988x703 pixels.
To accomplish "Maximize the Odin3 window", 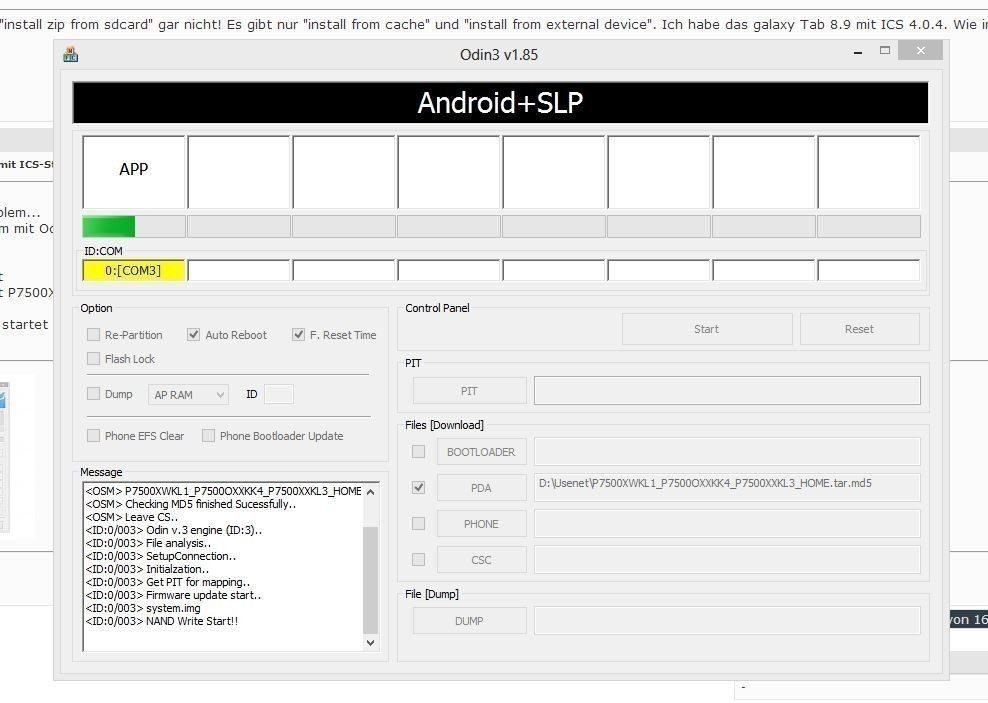I will tap(885, 51).
